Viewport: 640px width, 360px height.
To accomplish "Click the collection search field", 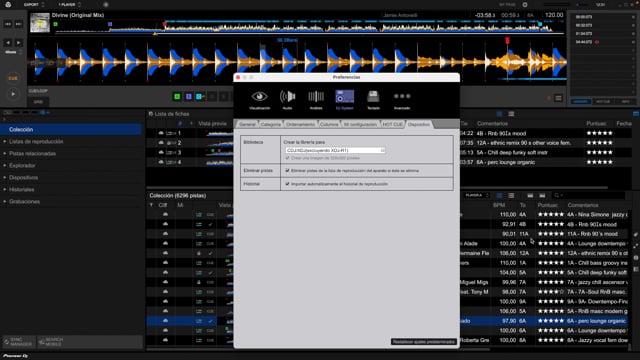I will (x=588, y=196).
